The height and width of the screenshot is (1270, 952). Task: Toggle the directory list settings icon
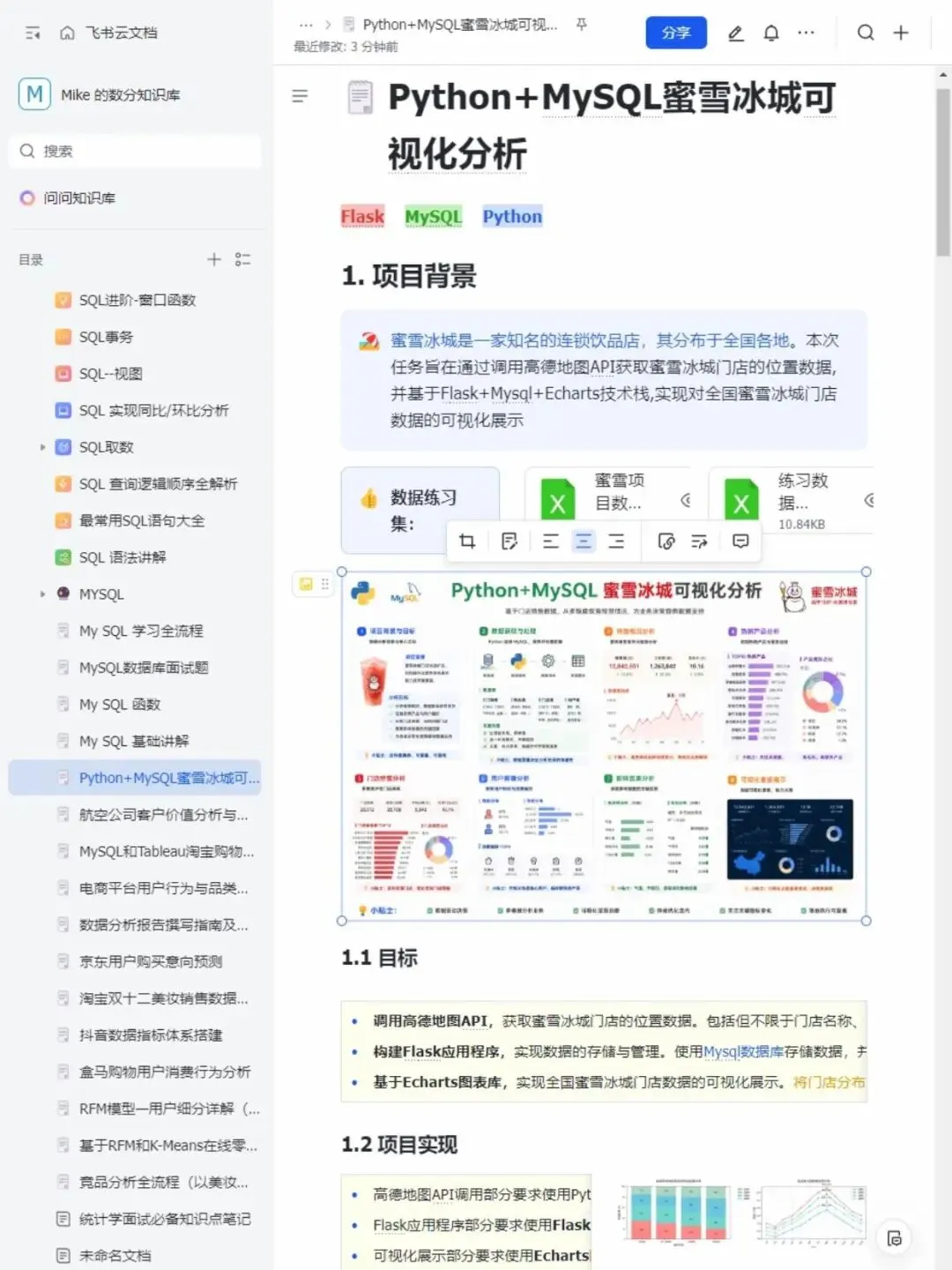point(243,259)
